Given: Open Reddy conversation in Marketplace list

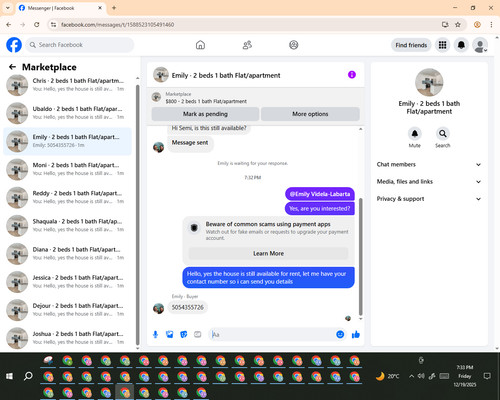Looking at the screenshot, I should 68,197.
